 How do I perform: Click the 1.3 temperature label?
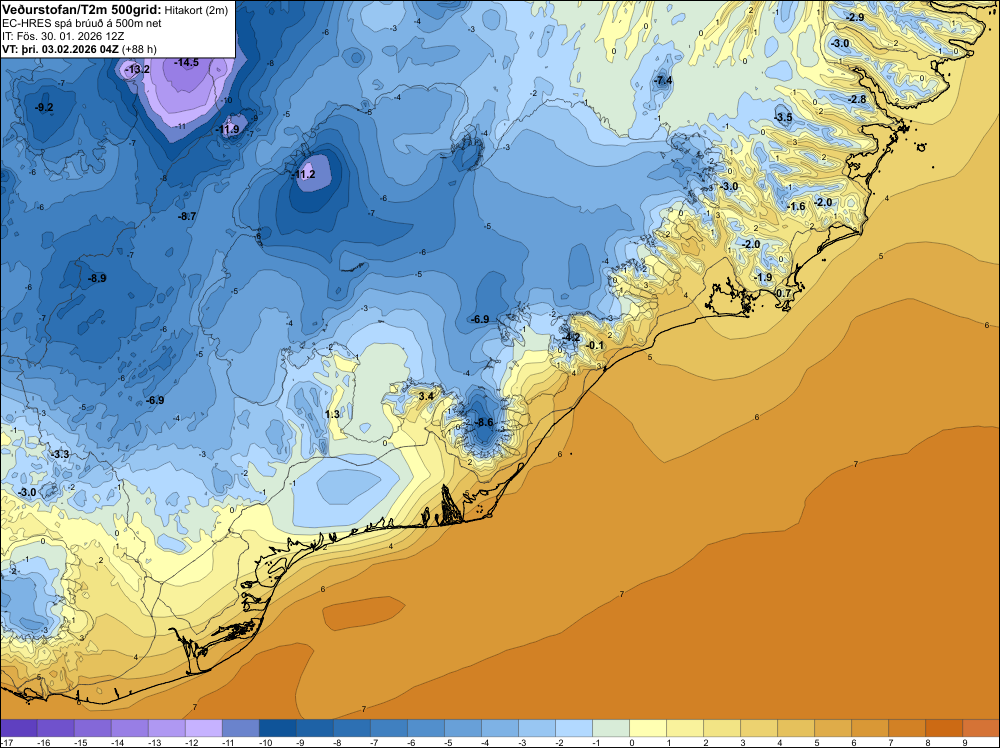click(332, 414)
